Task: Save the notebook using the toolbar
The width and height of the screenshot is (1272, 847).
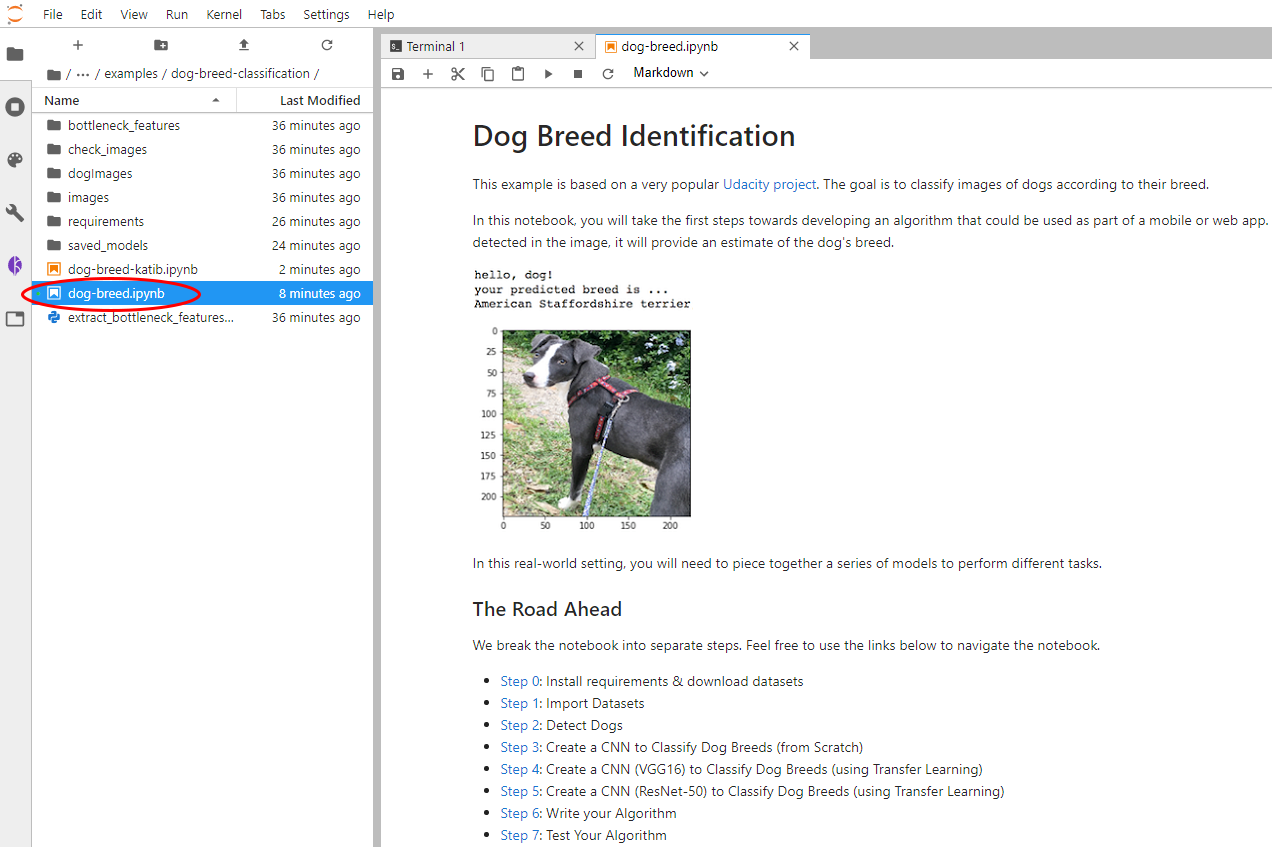Action: point(398,74)
